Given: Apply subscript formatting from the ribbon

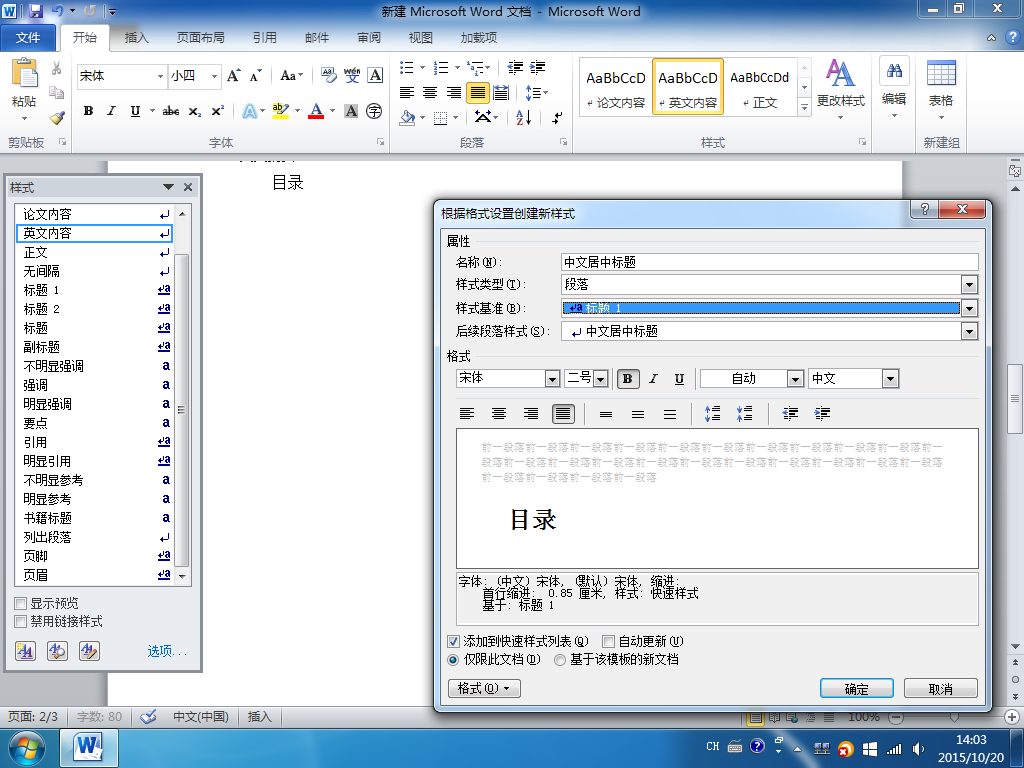Looking at the screenshot, I should click(x=195, y=111).
